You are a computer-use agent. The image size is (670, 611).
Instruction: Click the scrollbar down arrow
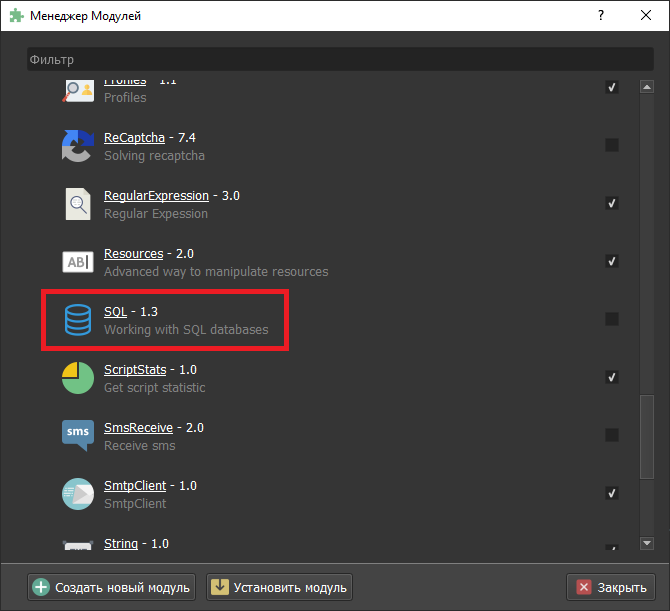click(x=647, y=543)
